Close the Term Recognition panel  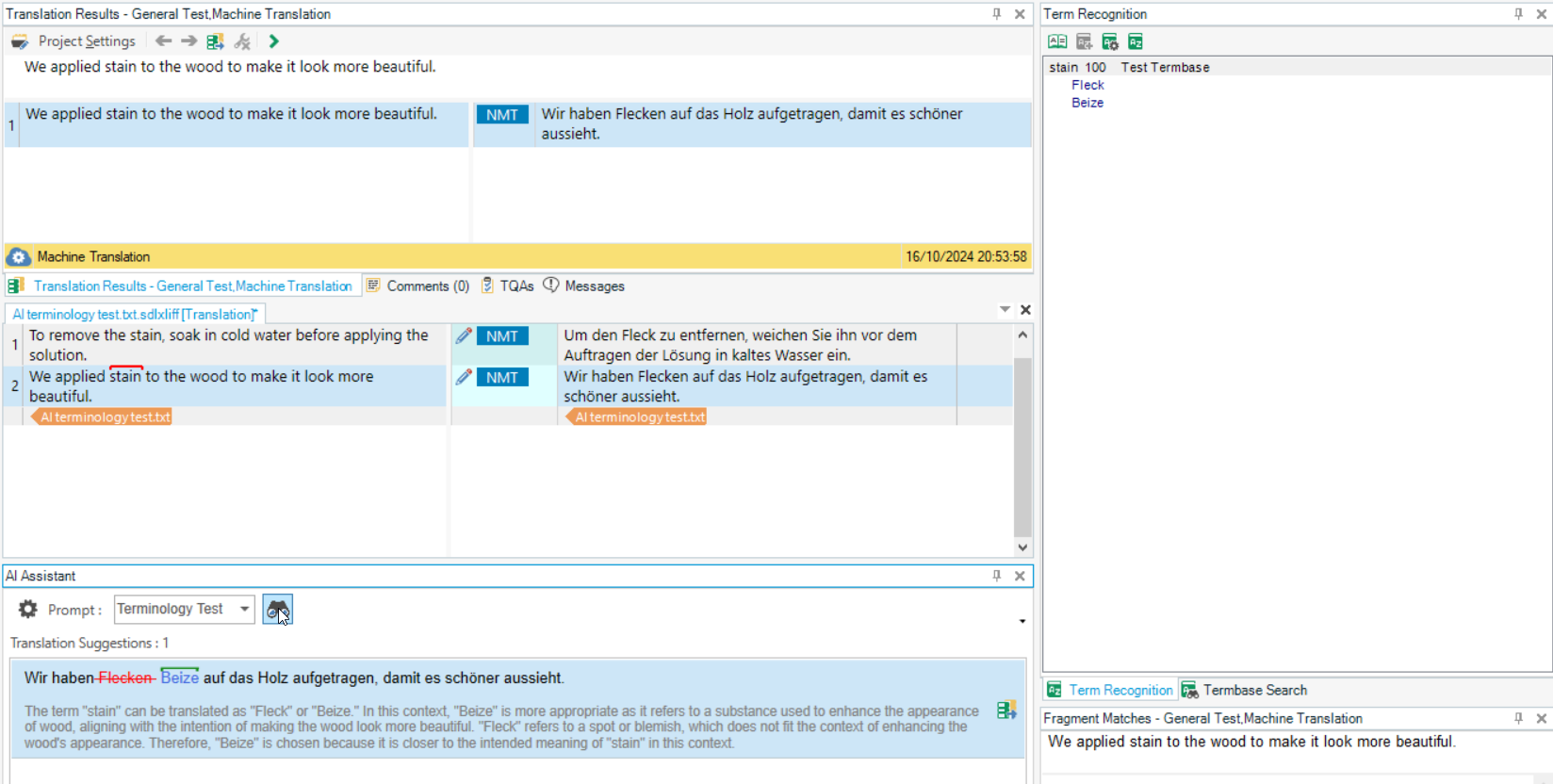point(1541,14)
